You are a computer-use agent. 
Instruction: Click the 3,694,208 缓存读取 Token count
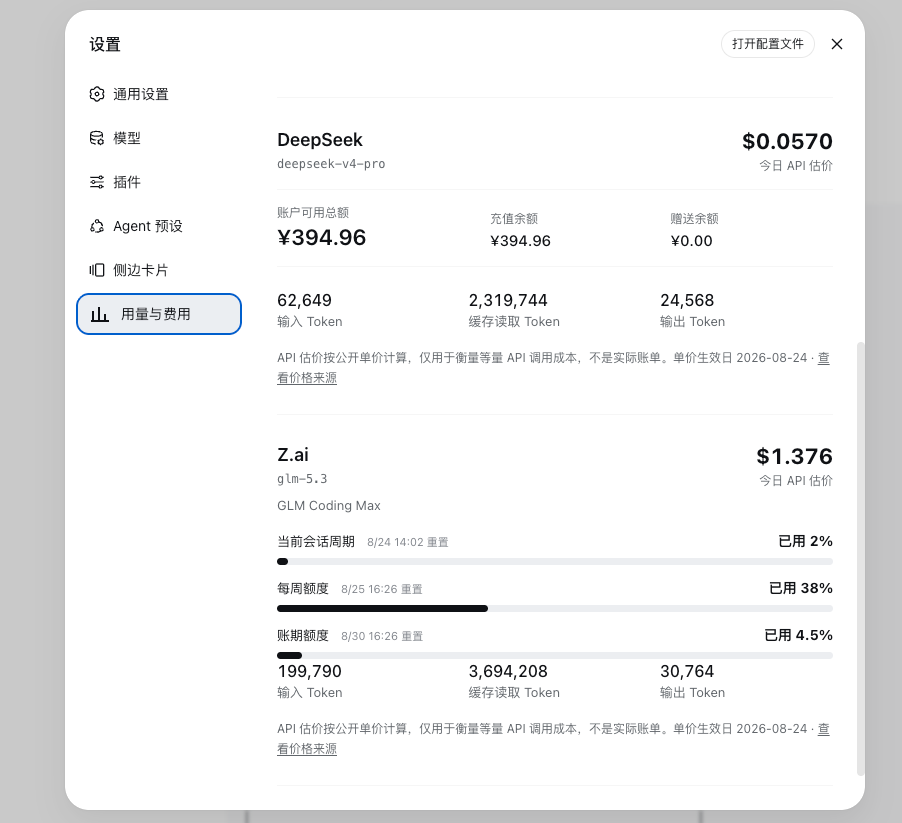tap(508, 671)
